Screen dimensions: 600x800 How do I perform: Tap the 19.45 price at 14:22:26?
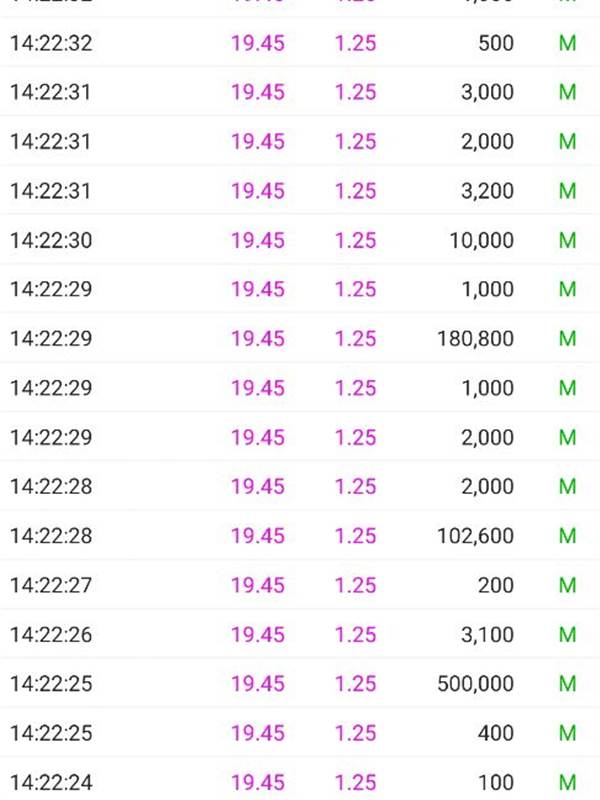[258, 634]
